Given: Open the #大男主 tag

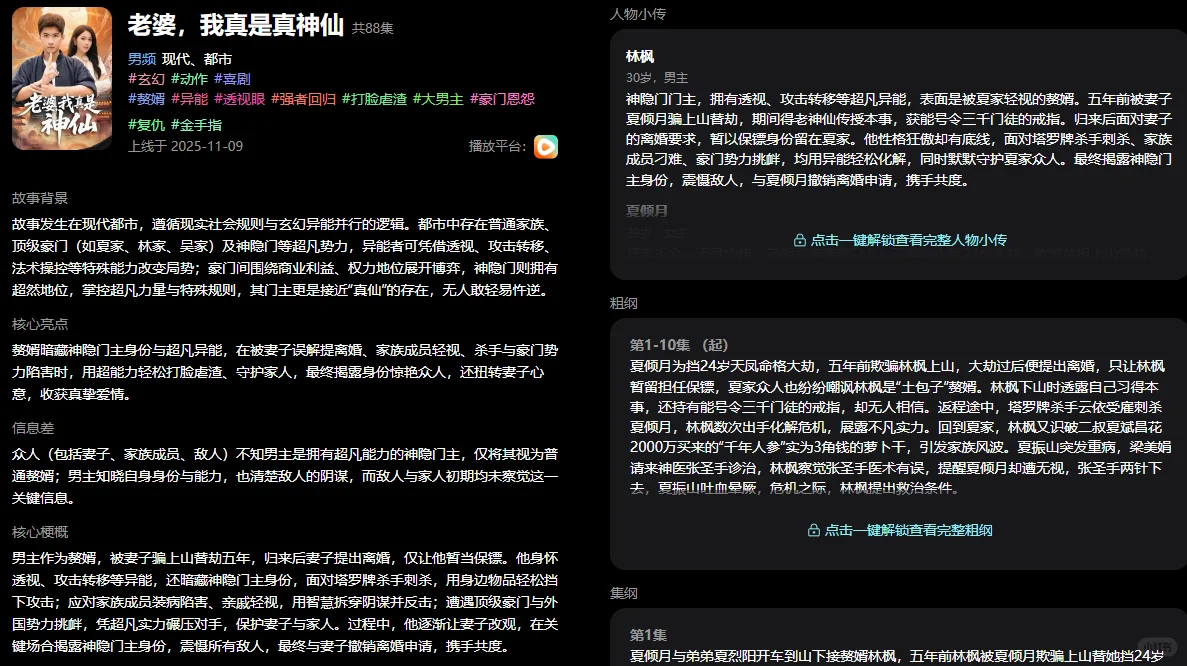Looking at the screenshot, I should coord(439,99).
